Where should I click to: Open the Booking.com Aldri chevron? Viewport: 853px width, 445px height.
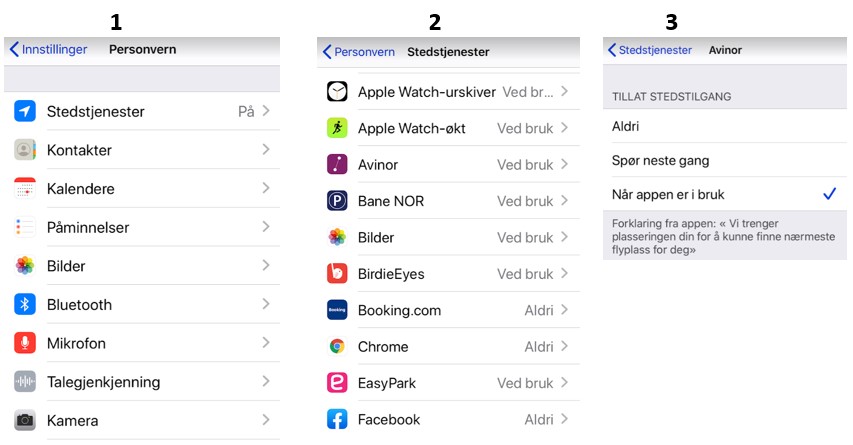tap(564, 310)
